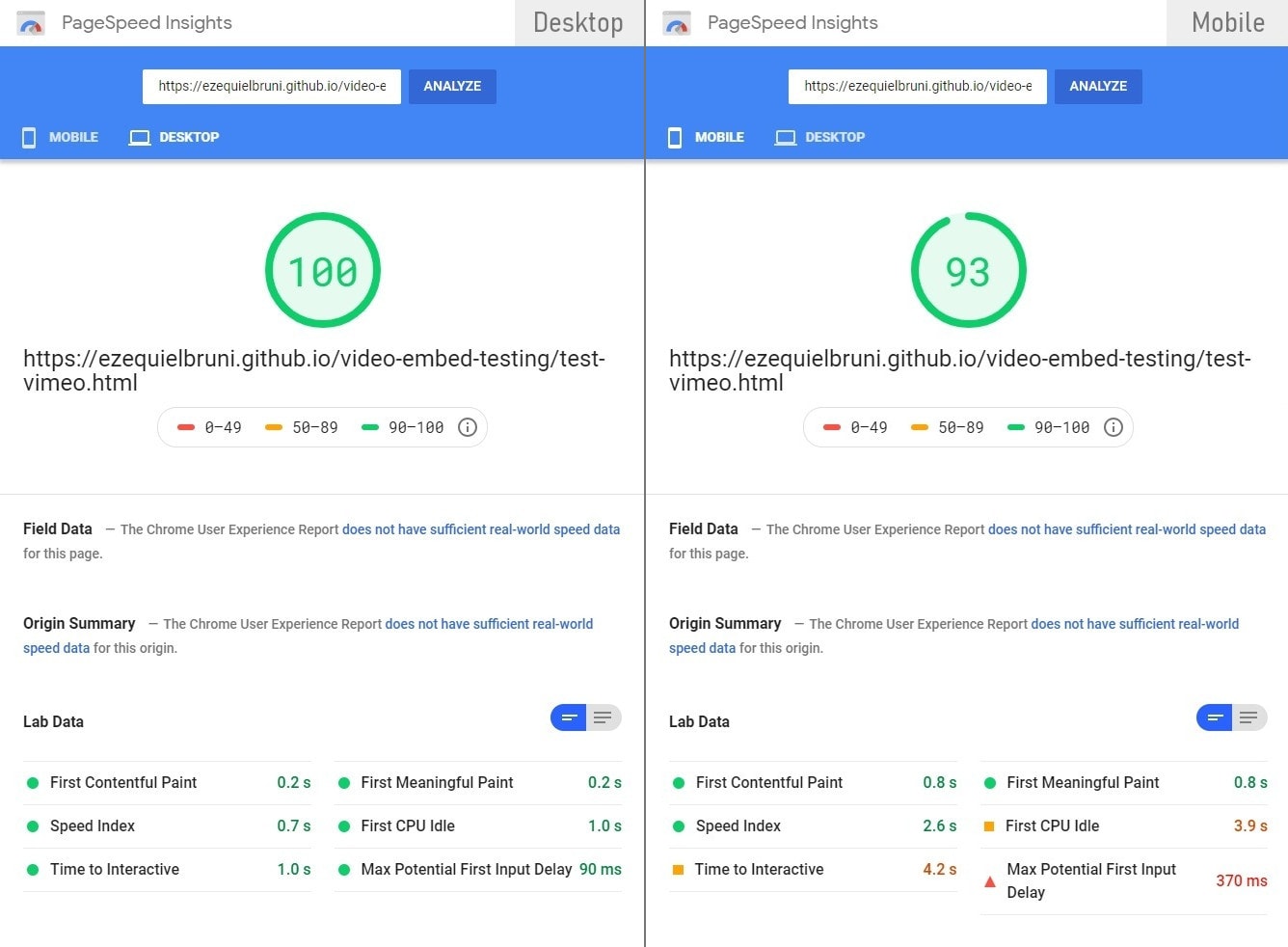Image resolution: width=1288 pixels, height=947 pixels.
Task: Click green dot beside Speed Index in Desktop panel
Action: coord(33,826)
